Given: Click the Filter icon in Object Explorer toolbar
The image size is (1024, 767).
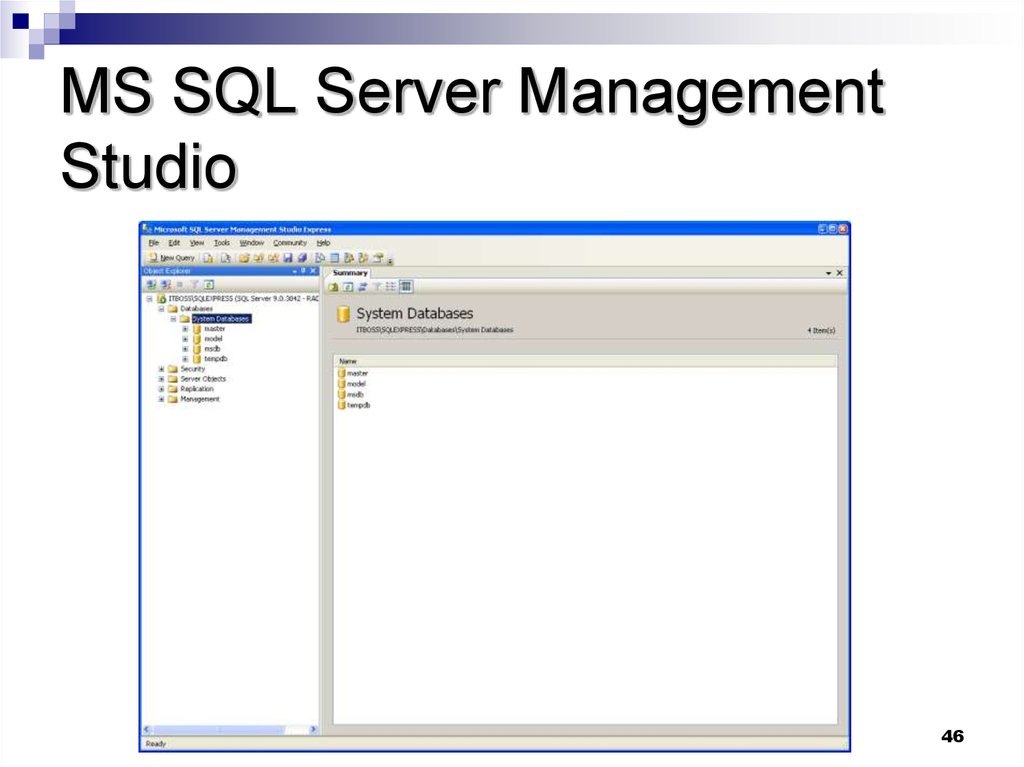Looking at the screenshot, I should (195, 285).
